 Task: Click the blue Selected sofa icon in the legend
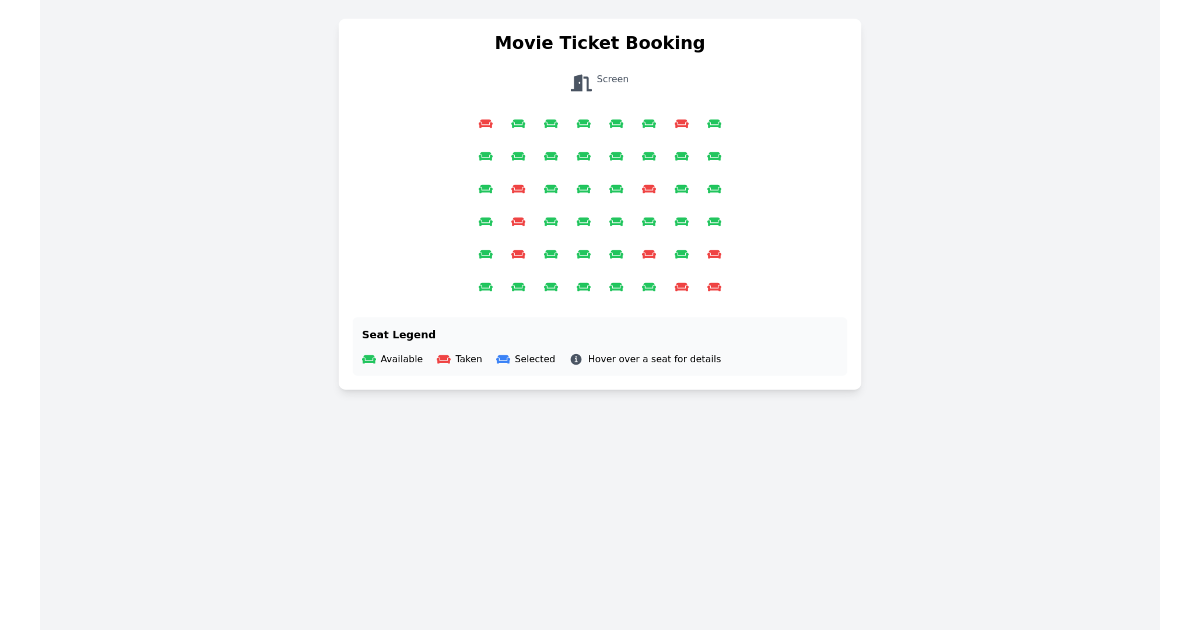503,358
